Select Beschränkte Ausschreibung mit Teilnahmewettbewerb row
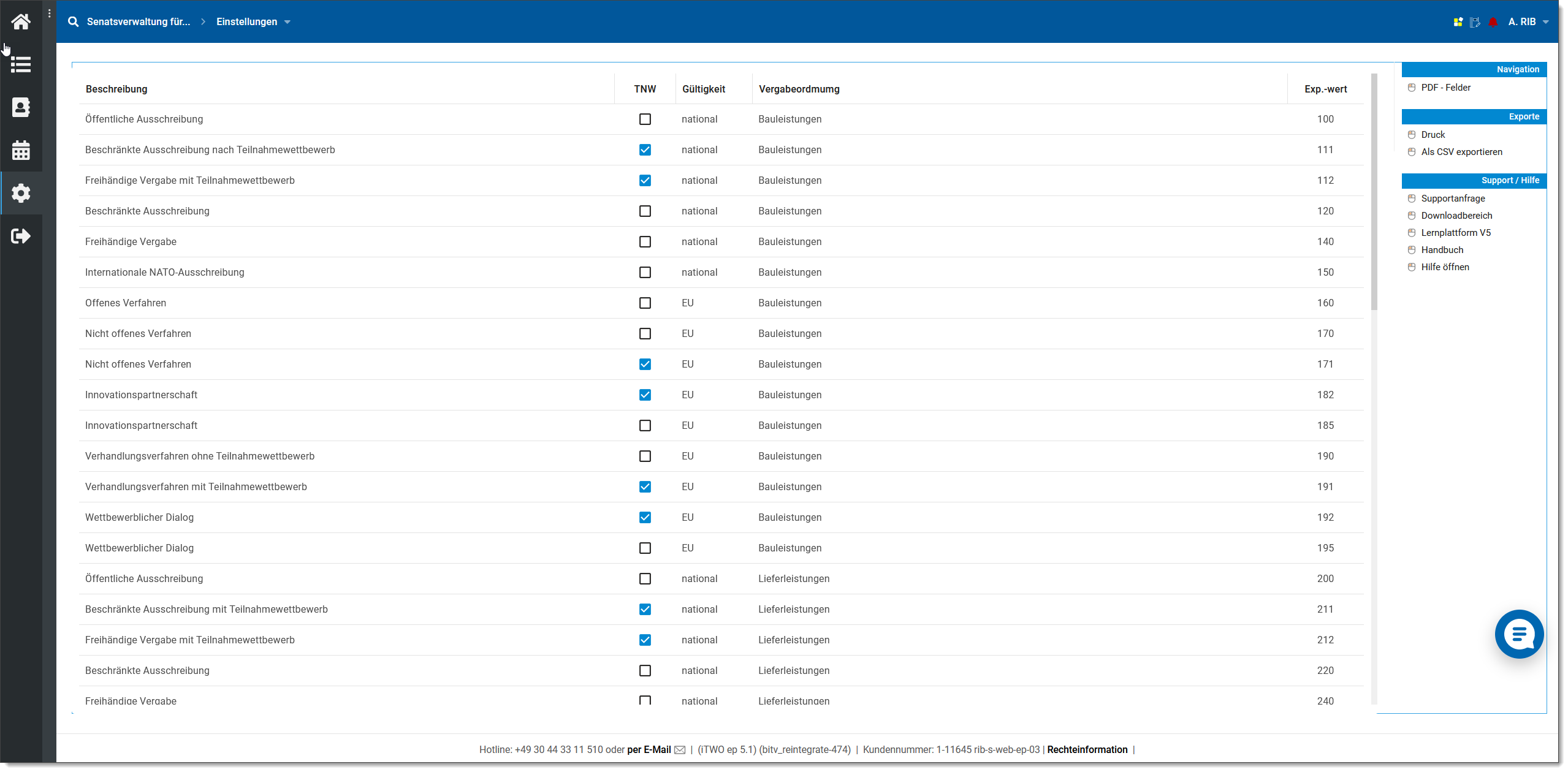 coord(721,610)
